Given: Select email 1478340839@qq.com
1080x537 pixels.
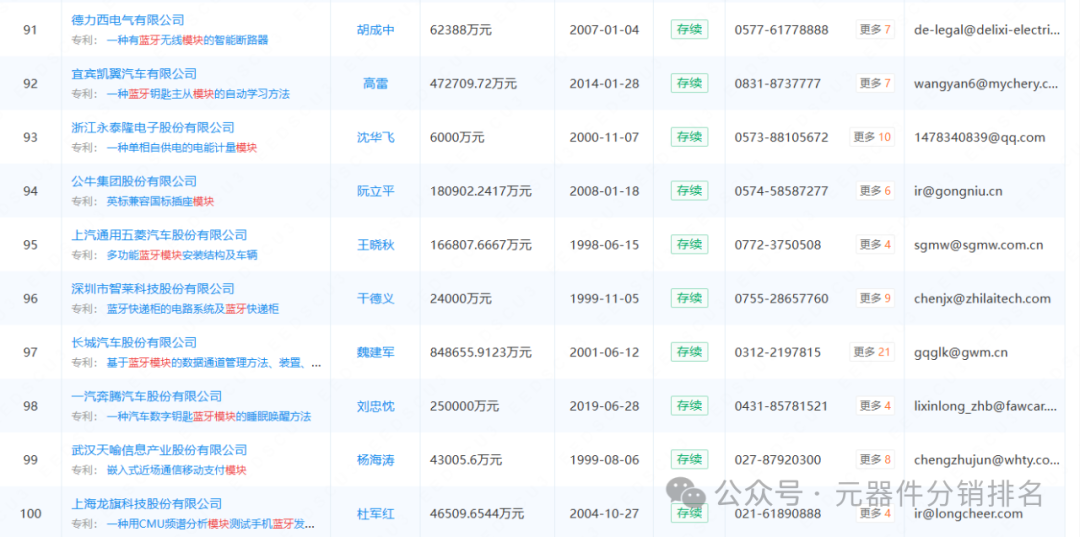Looking at the screenshot, I should coord(979,138).
